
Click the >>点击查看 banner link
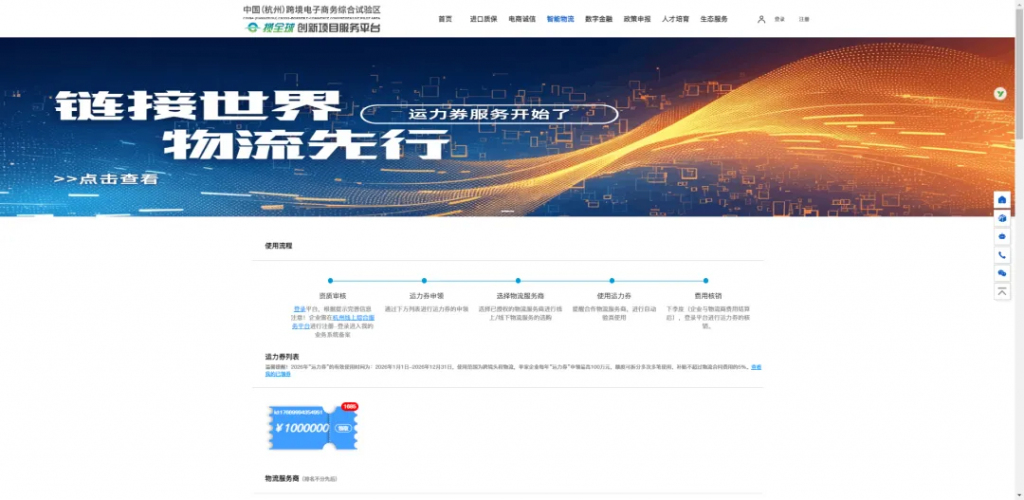coord(106,179)
